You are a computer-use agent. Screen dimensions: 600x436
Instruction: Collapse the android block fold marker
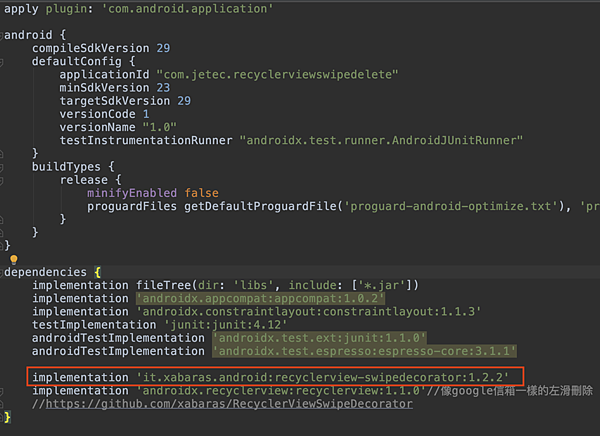2,35
